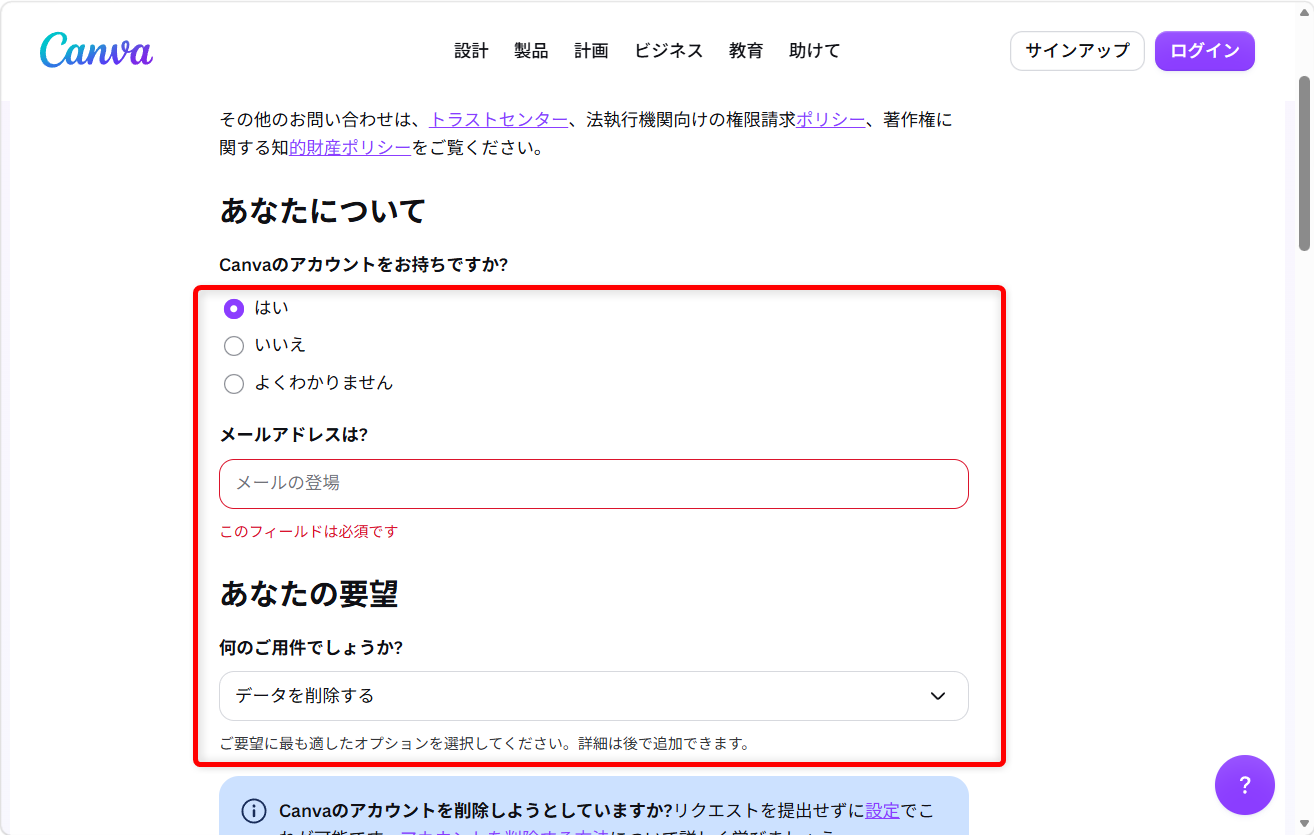This screenshot has width=1314, height=835.
Task: Go to the 計画 menu item
Action: (591, 51)
